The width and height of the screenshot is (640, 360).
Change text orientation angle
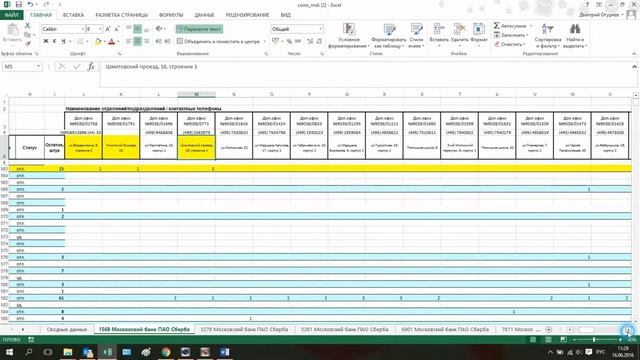tap(160, 29)
